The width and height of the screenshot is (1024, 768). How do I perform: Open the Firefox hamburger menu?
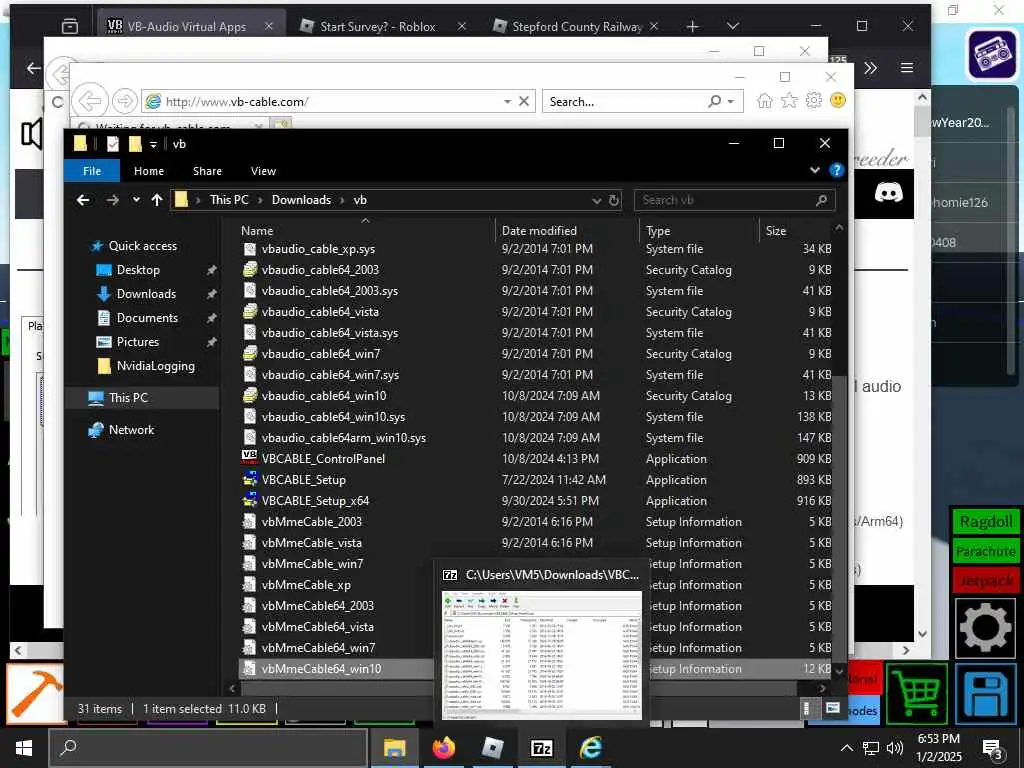[906, 68]
